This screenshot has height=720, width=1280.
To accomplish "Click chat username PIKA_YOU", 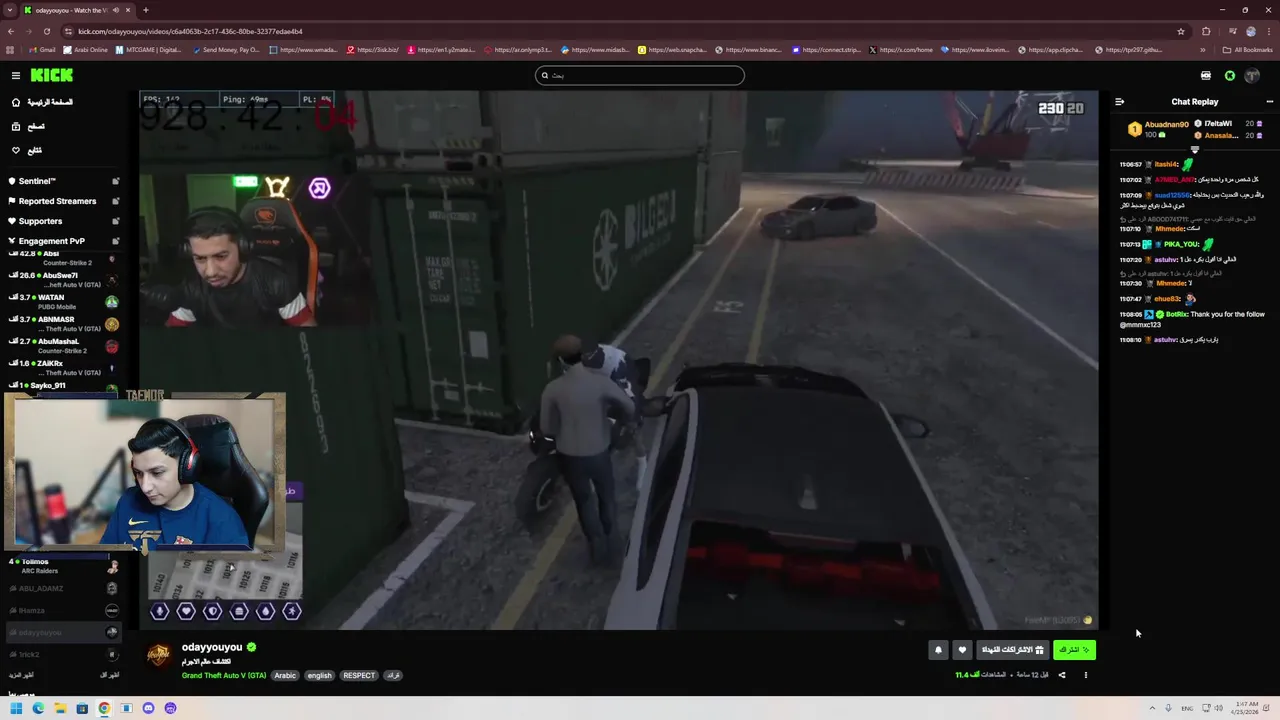I will point(1181,244).
